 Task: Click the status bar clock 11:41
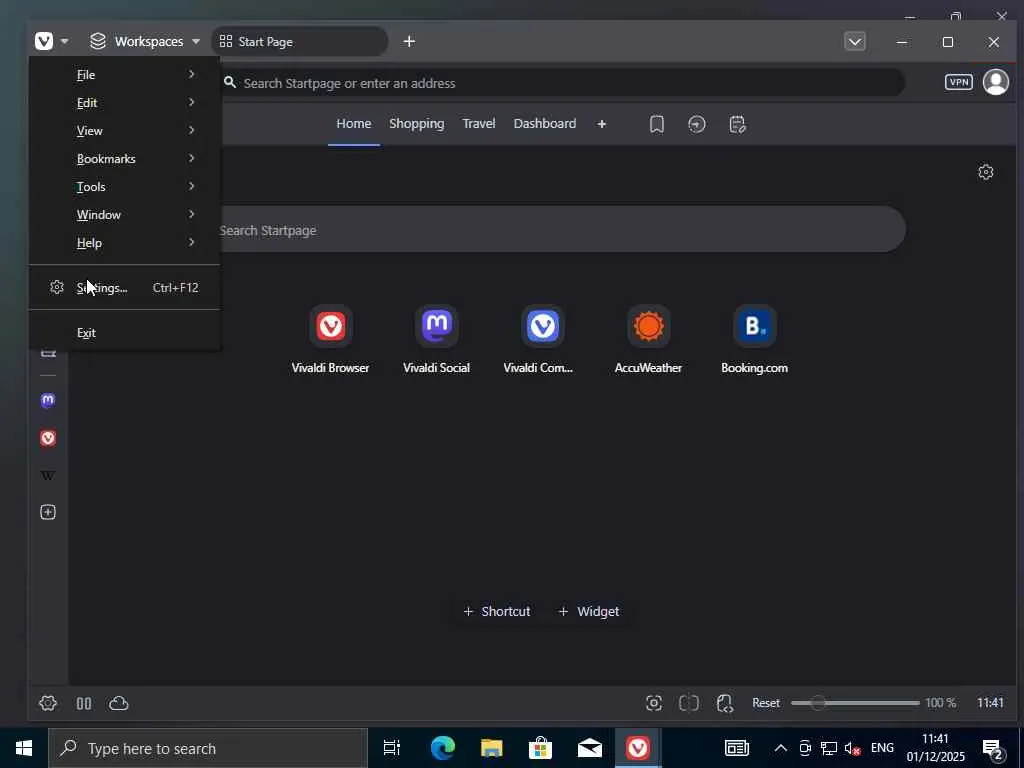[x=990, y=703]
